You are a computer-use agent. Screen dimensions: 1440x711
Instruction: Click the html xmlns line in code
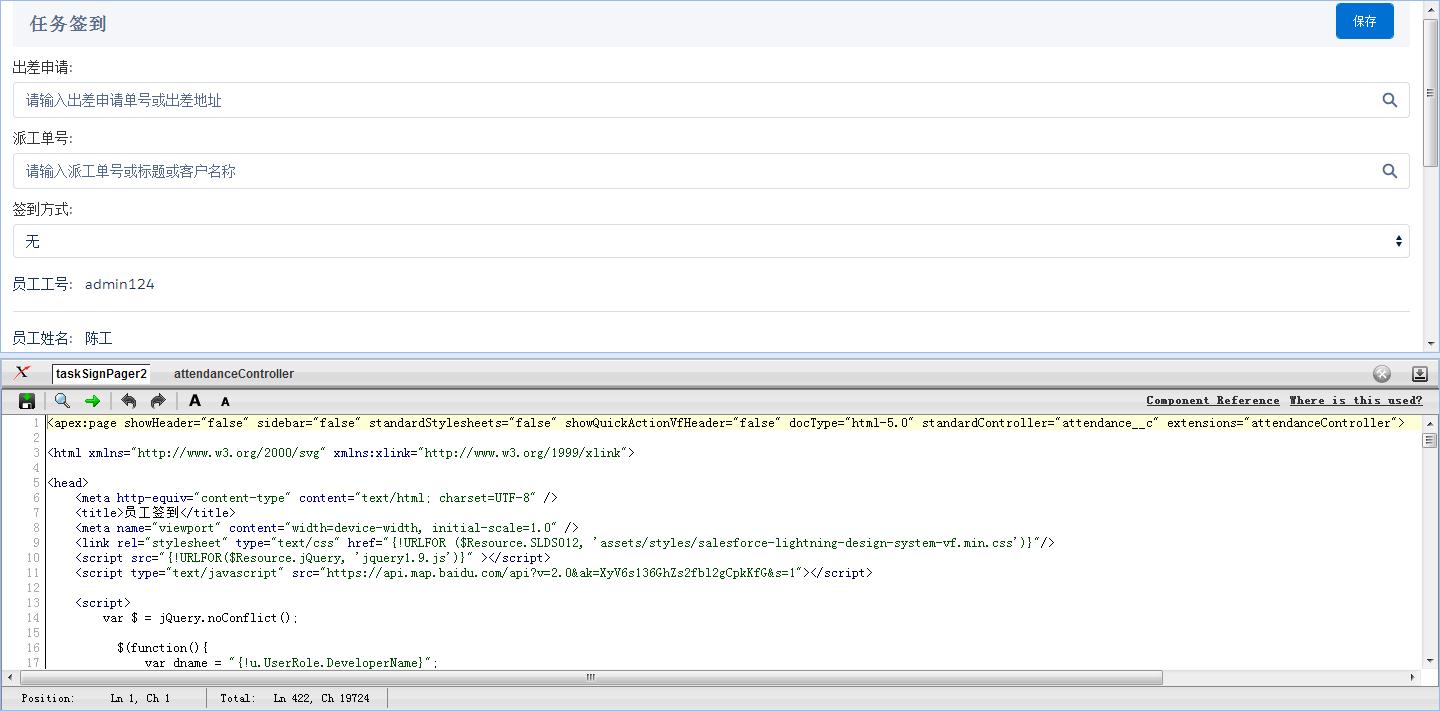pyautogui.click(x=341, y=453)
